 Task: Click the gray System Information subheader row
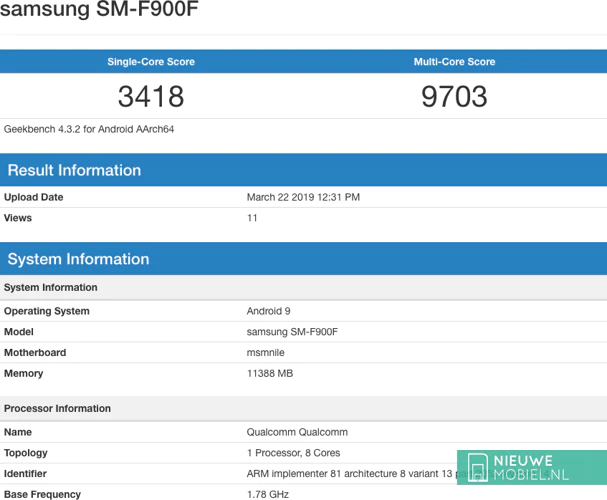pos(304,287)
